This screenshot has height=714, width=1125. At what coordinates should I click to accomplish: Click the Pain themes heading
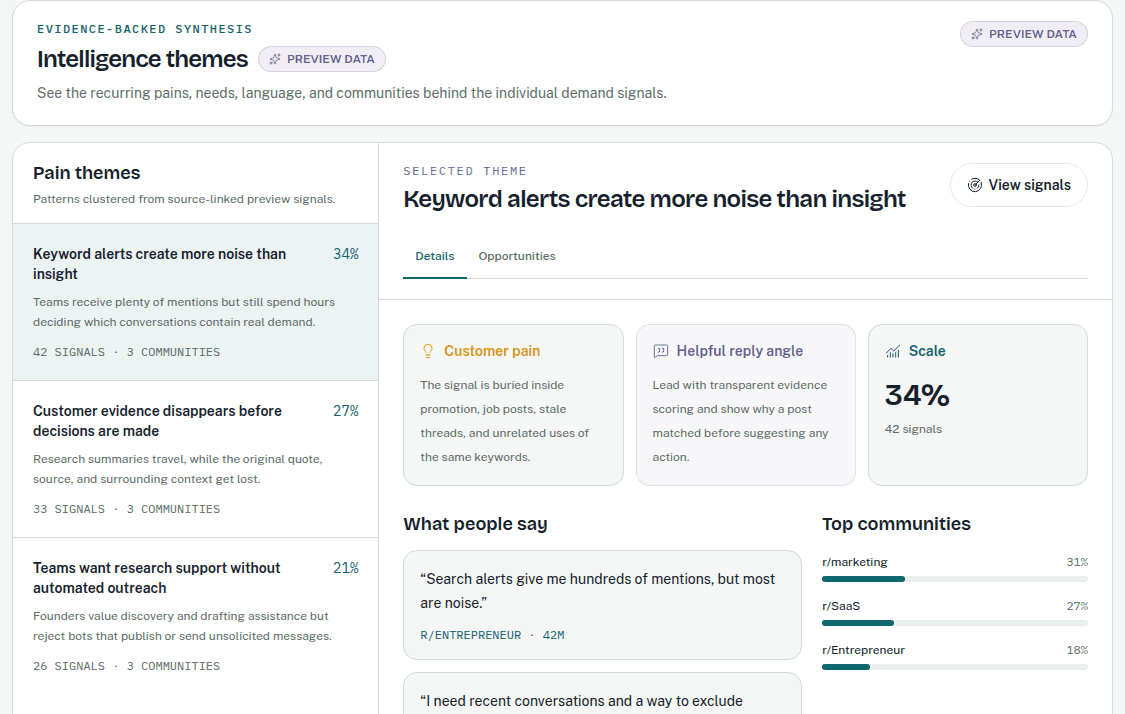click(87, 173)
